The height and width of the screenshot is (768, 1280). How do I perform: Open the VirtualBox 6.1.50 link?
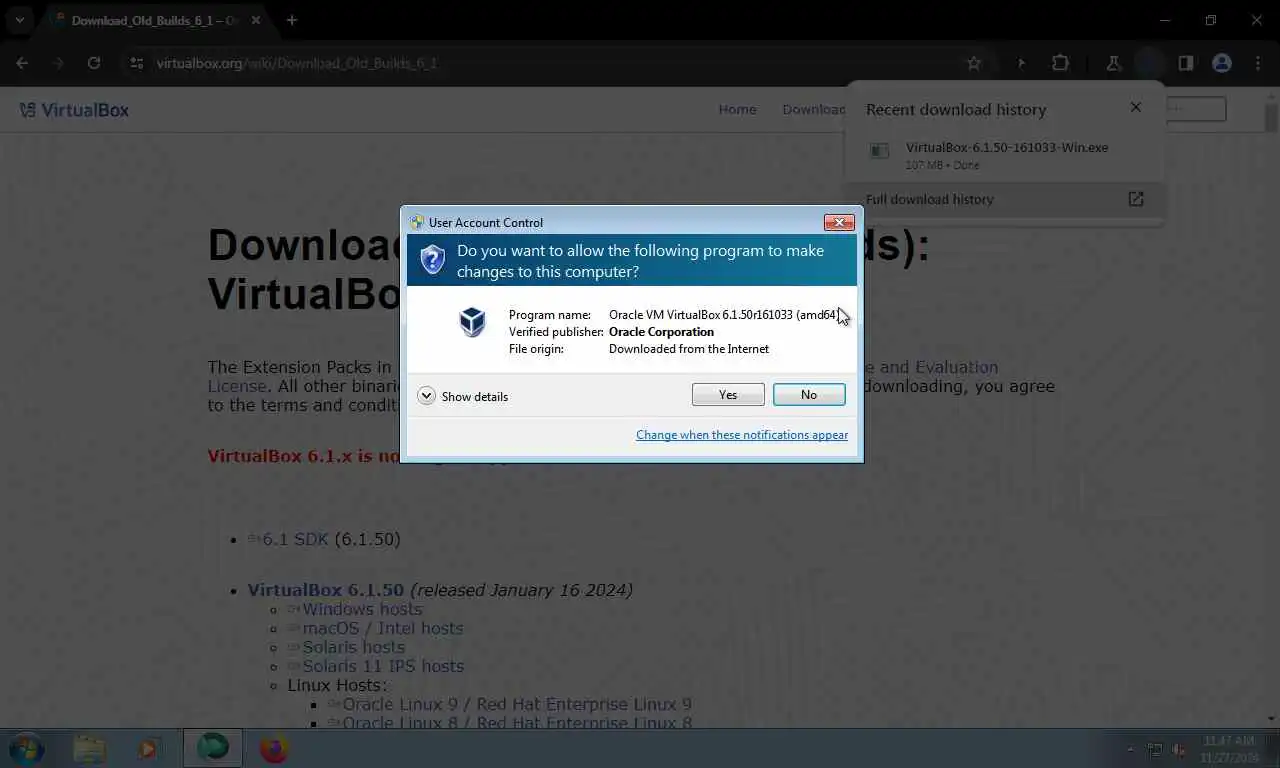(x=325, y=590)
